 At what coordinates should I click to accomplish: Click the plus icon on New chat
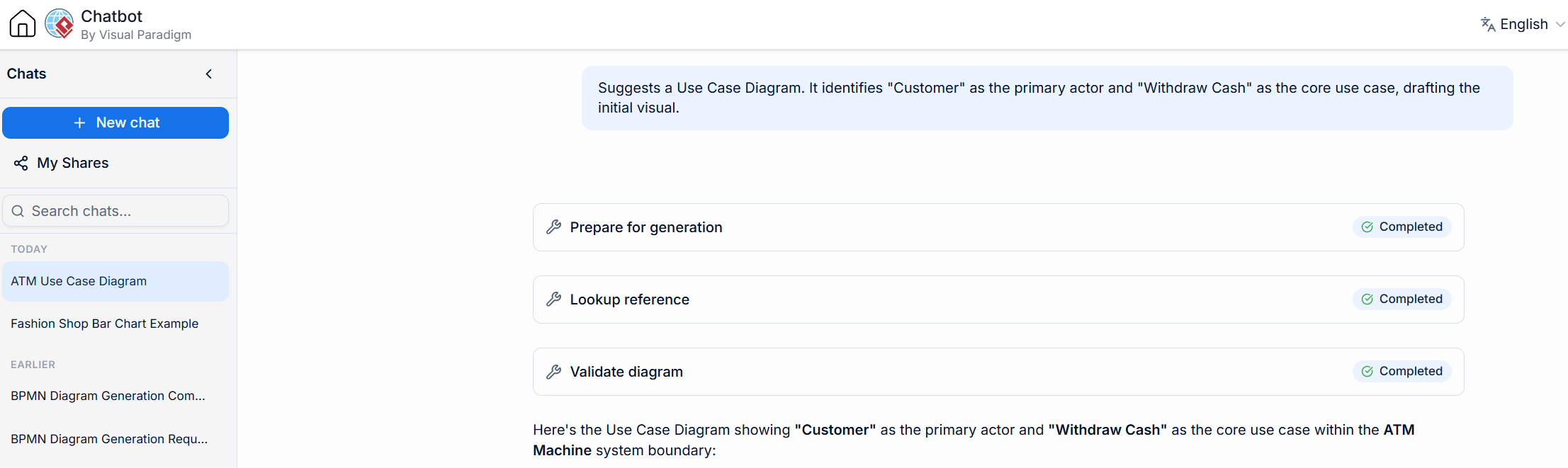tap(80, 122)
